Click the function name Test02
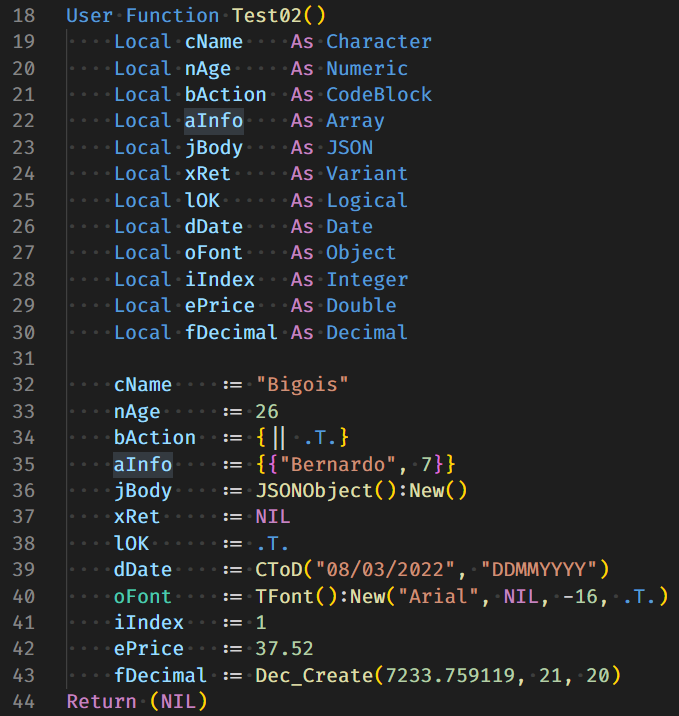 [x=267, y=16]
